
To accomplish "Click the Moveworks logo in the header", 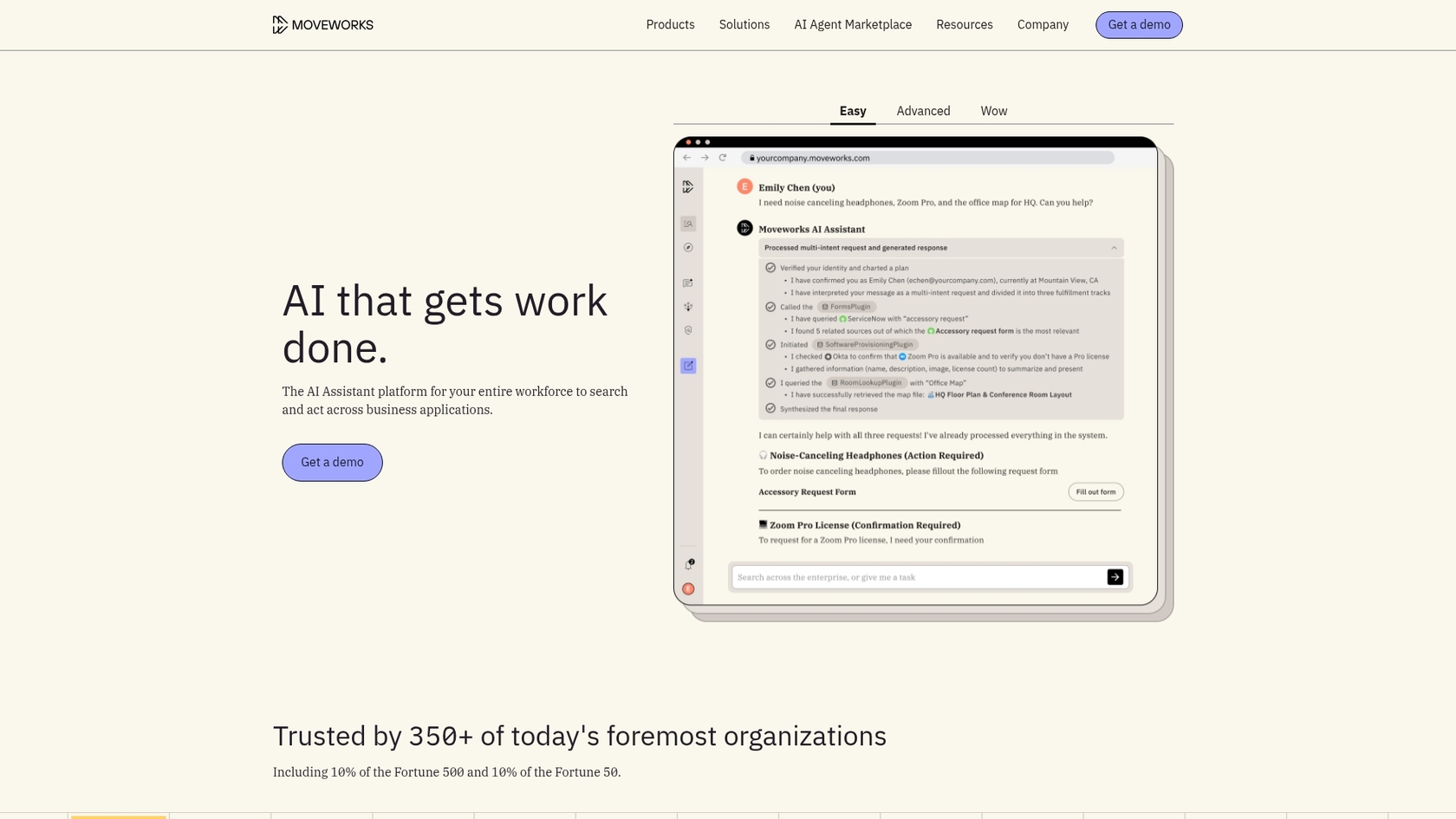I will (x=322, y=24).
